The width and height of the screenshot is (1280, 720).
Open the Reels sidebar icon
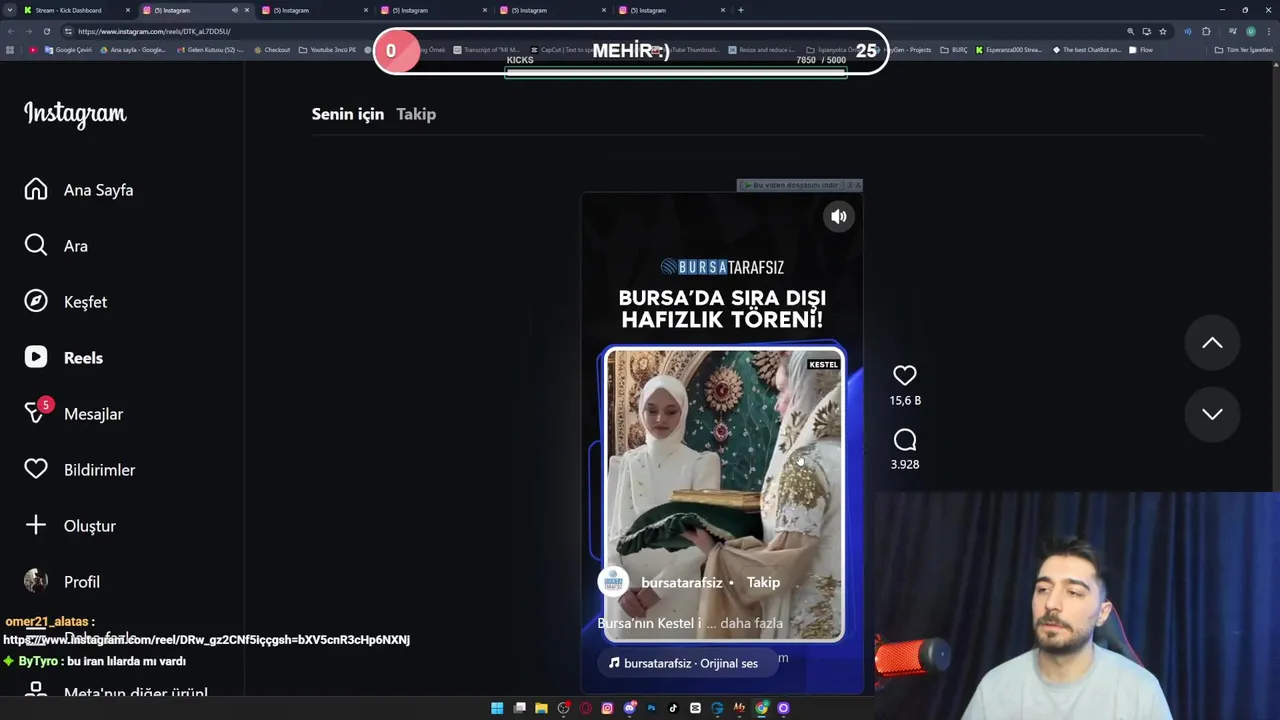pos(36,357)
